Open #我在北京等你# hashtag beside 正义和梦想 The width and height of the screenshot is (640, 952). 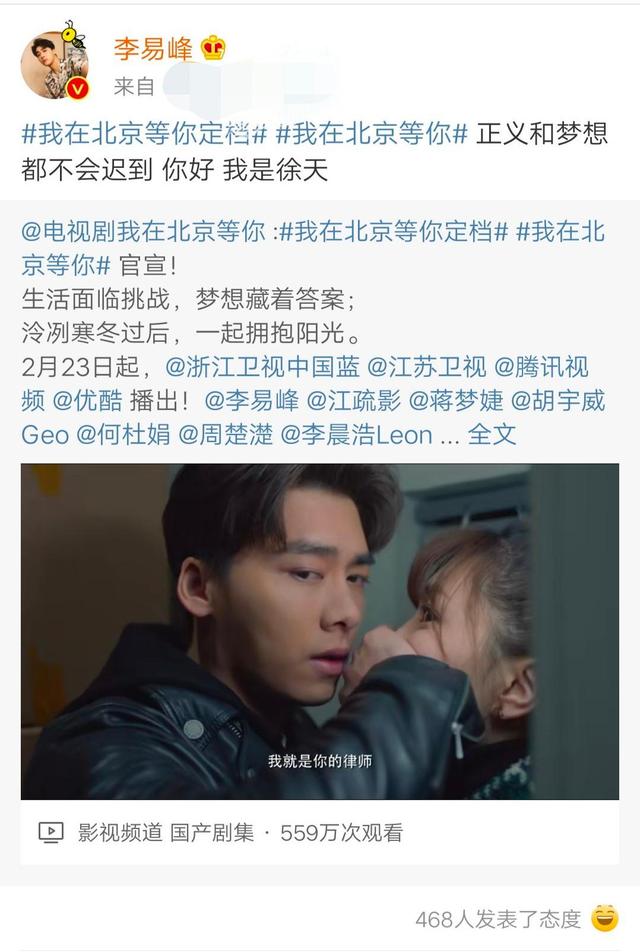click(x=372, y=134)
